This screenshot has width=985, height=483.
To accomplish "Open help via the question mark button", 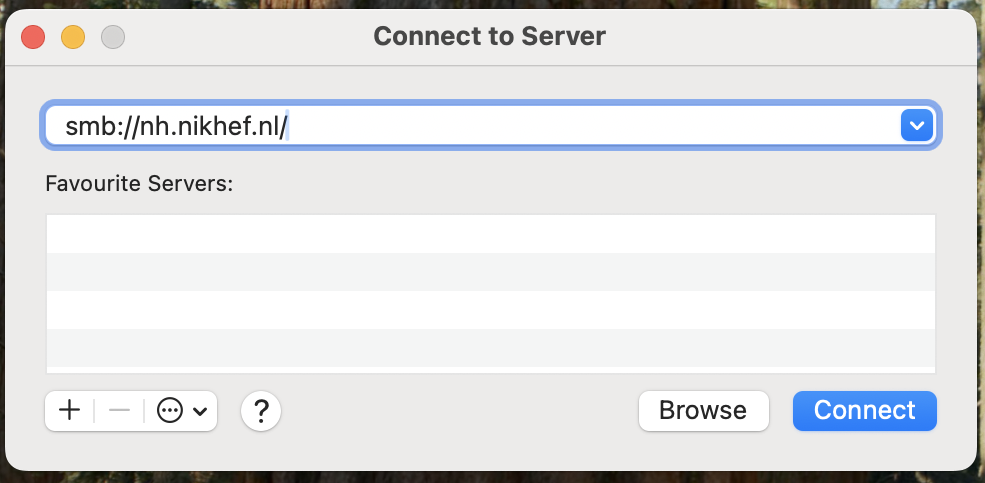I will click(x=261, y=411).
